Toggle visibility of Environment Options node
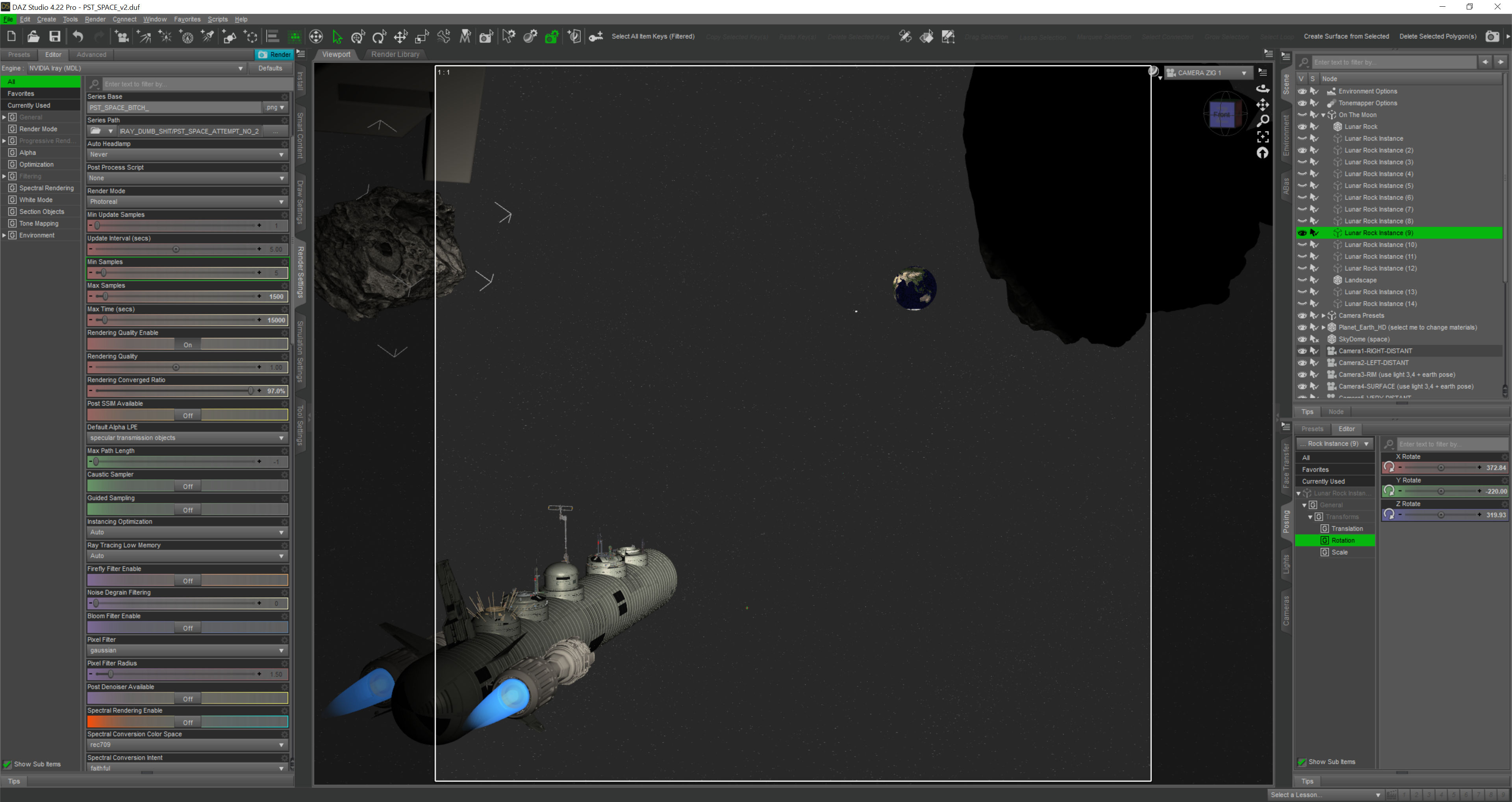 click(1302, 91)
